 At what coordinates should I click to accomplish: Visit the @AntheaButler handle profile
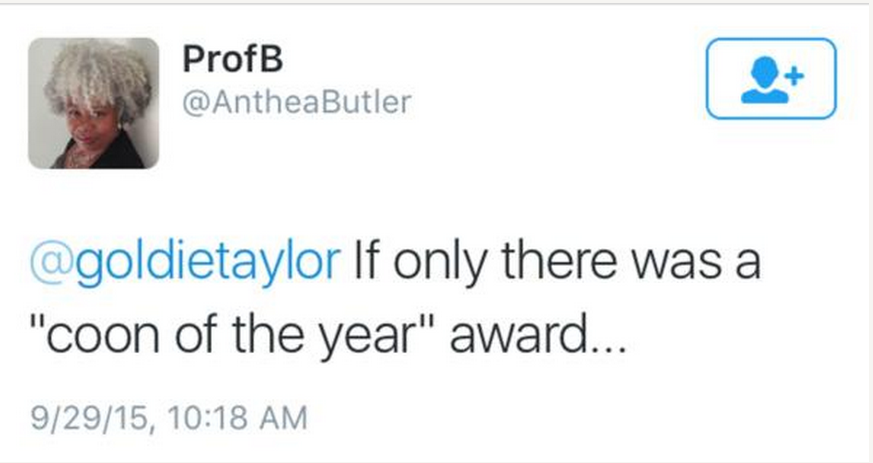point(297,102)
